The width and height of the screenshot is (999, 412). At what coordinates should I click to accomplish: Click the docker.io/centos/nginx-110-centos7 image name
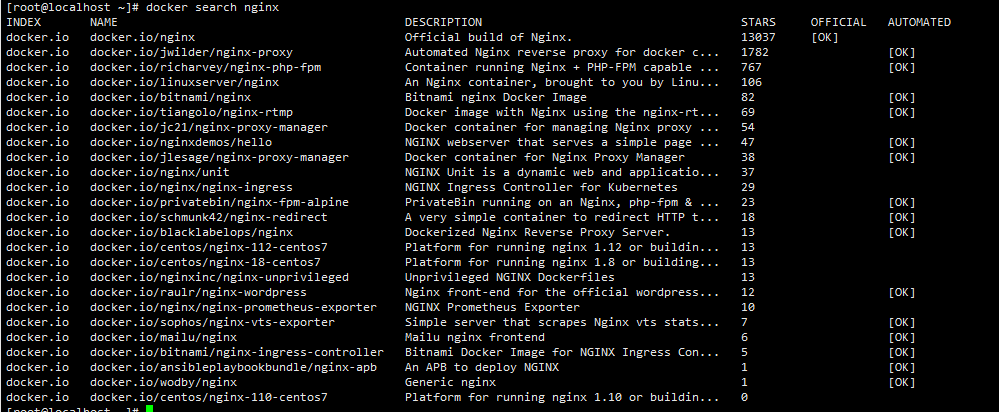(208, 397)
